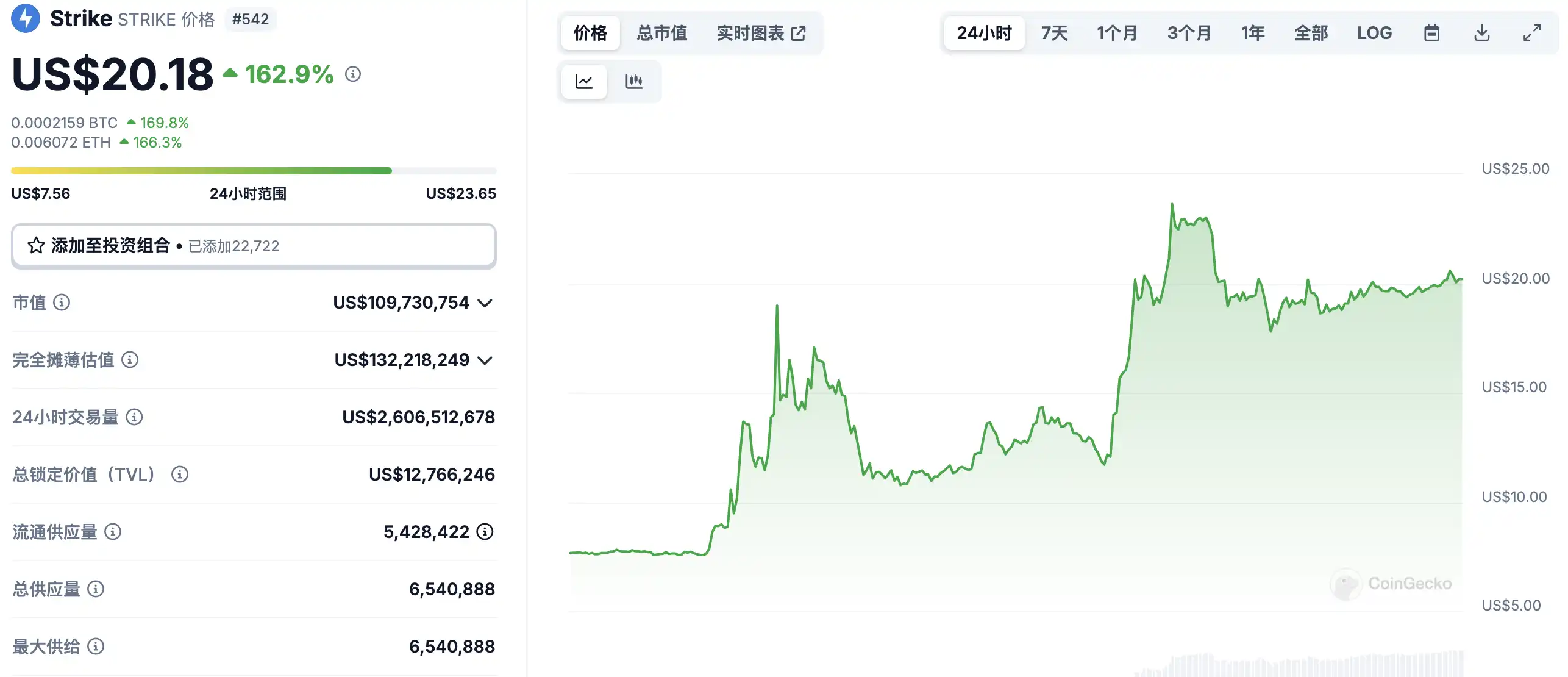Click the 24小时范围 price range bar
This screenshot has height=677, width=1568.
(254, 171)
